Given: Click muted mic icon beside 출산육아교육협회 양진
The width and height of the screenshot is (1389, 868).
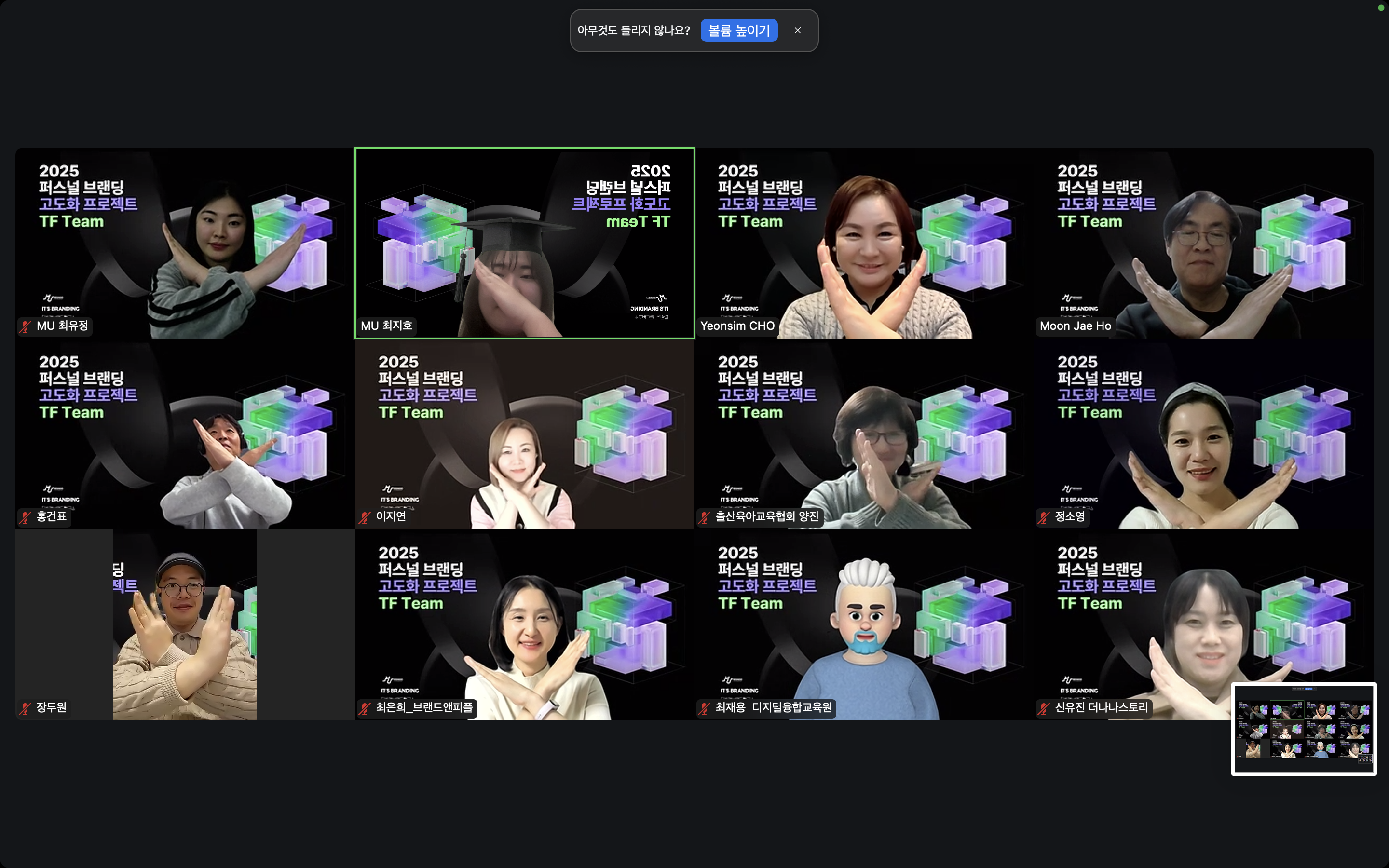Looking at the screenshot, I should pyautogui.click(x=704, y=517).
